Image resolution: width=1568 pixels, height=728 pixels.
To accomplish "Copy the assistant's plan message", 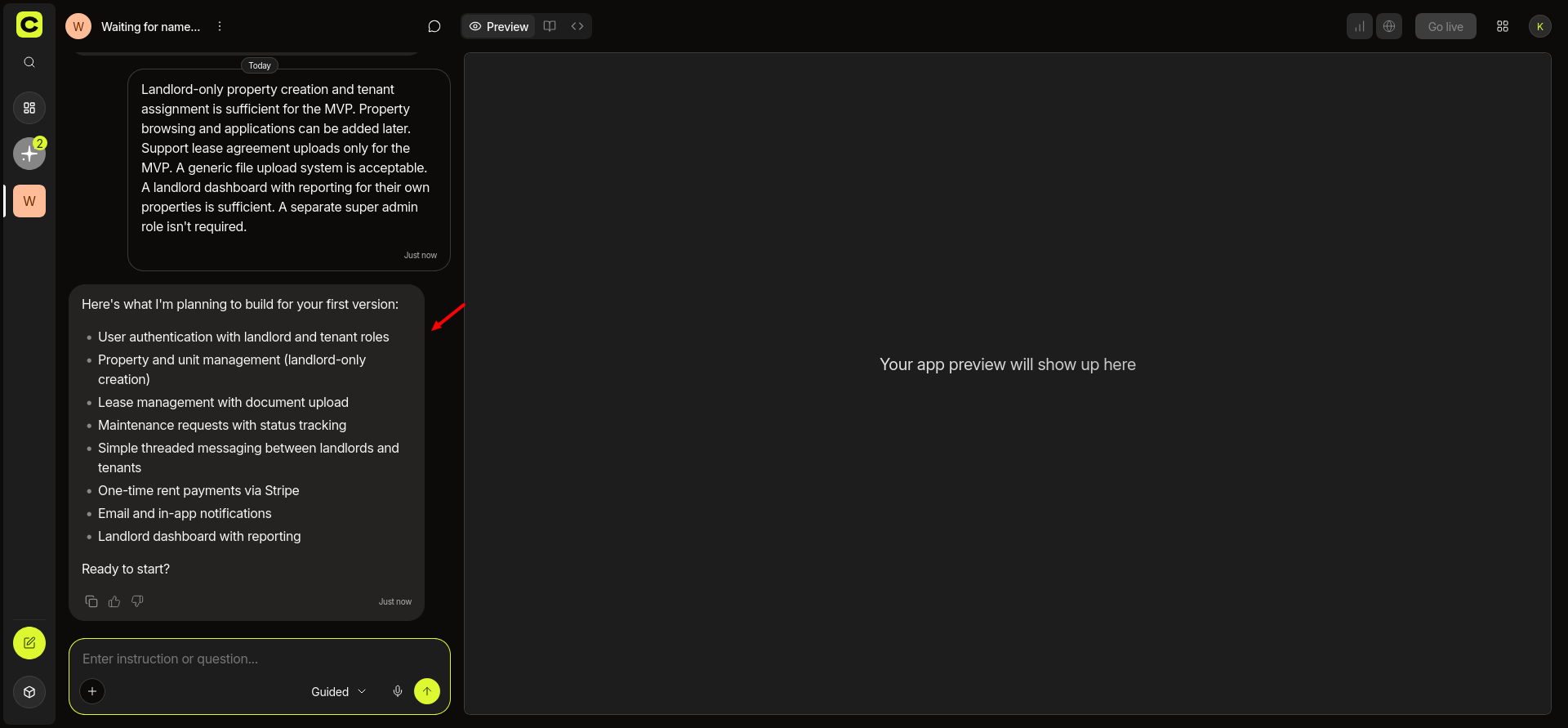I will point(91,601).
